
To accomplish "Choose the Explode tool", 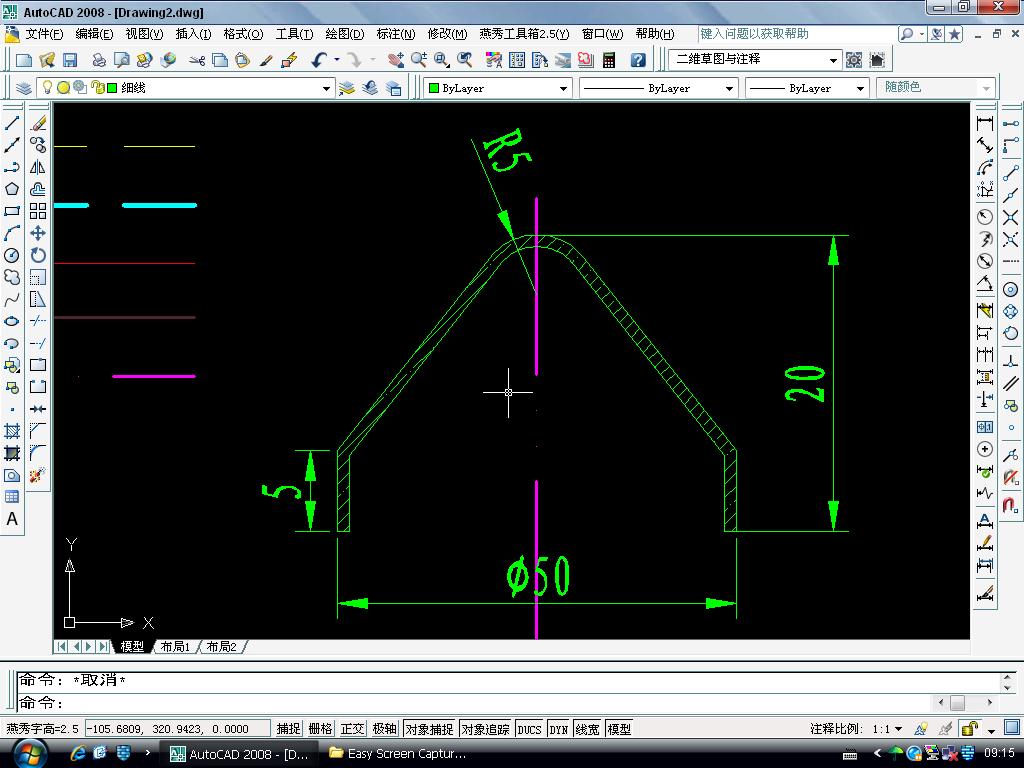I will pos(38,475).
